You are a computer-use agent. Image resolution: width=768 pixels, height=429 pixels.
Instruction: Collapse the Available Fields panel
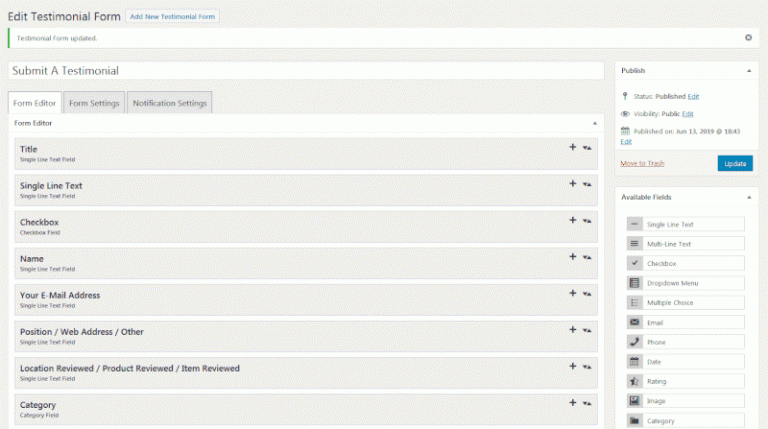click(x=748, y=197)
